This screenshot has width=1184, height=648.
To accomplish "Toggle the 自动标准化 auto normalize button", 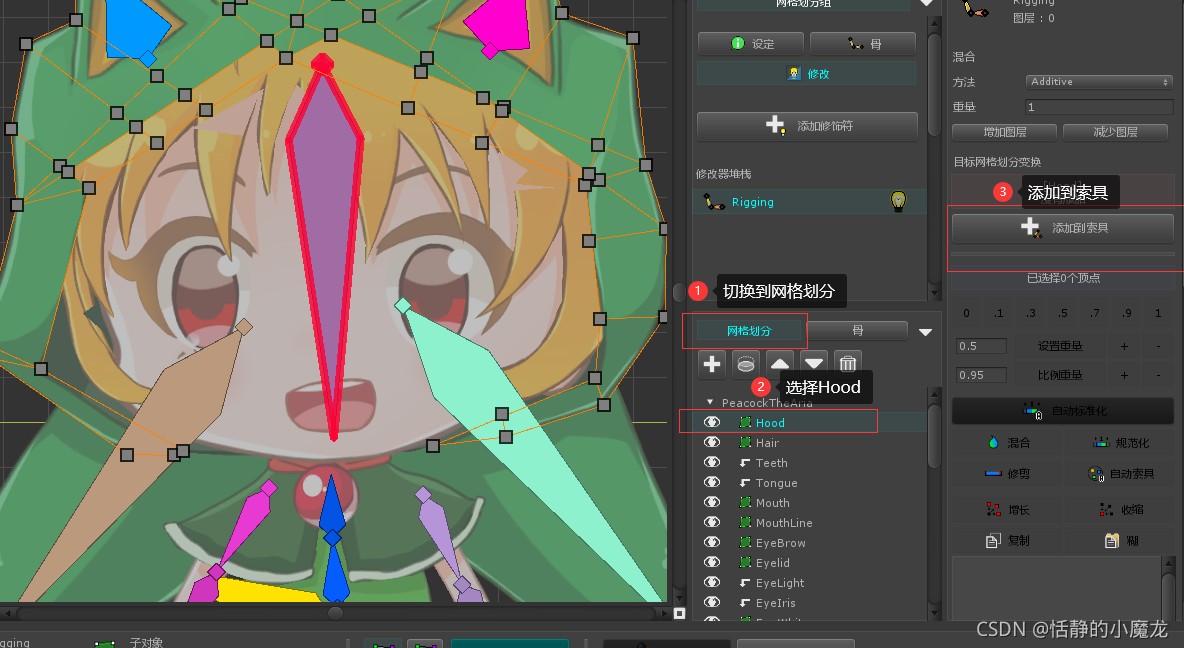I will click(x=1062, y=411).
